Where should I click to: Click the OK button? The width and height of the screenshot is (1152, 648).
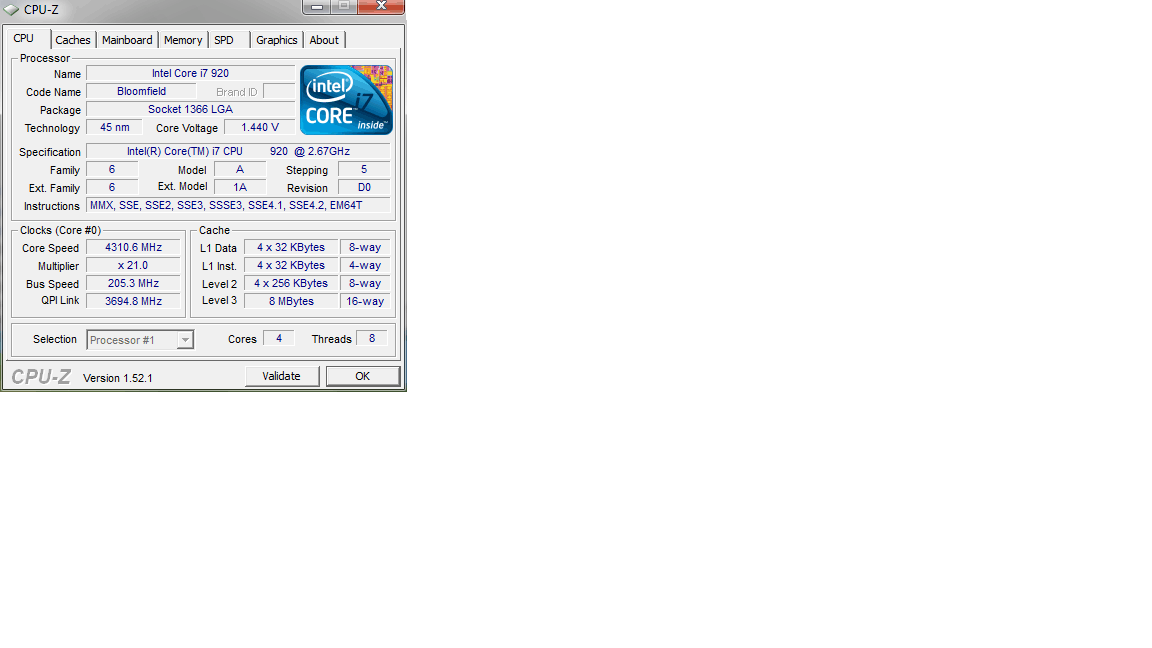[363, 376]
